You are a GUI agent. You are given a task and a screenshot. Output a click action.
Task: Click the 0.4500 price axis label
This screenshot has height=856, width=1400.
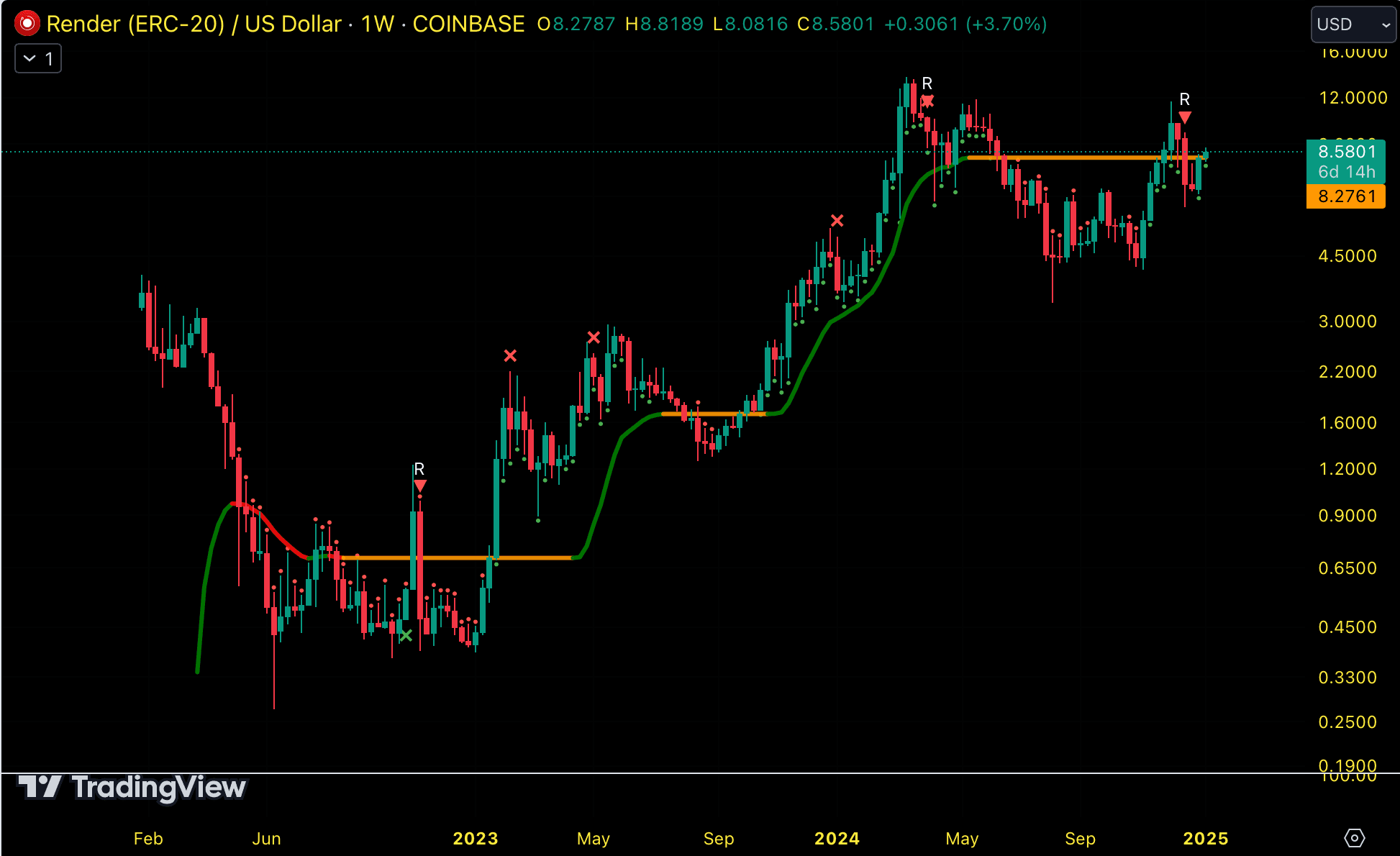click(1347, 627)
